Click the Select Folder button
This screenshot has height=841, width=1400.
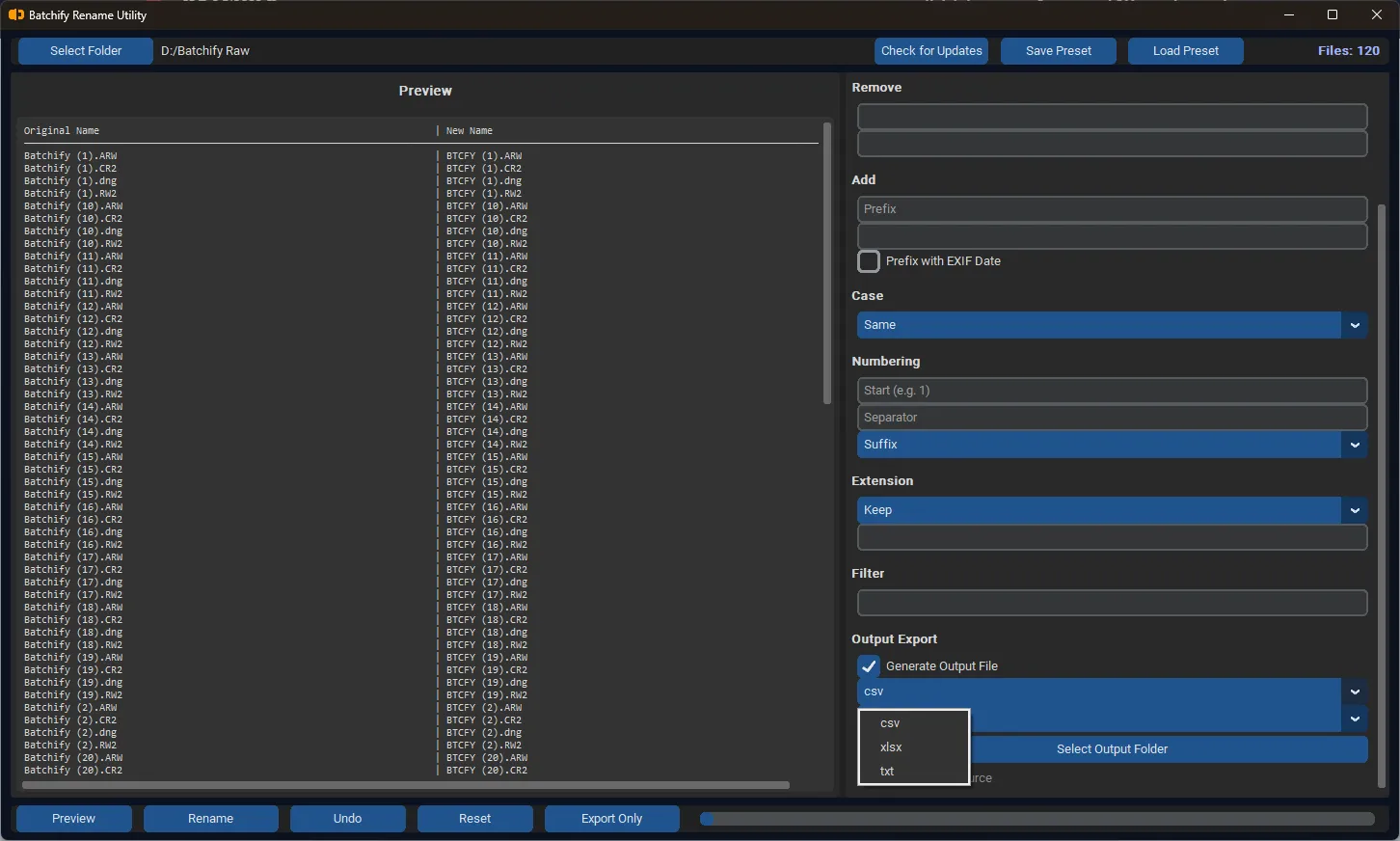click(85, 50)
